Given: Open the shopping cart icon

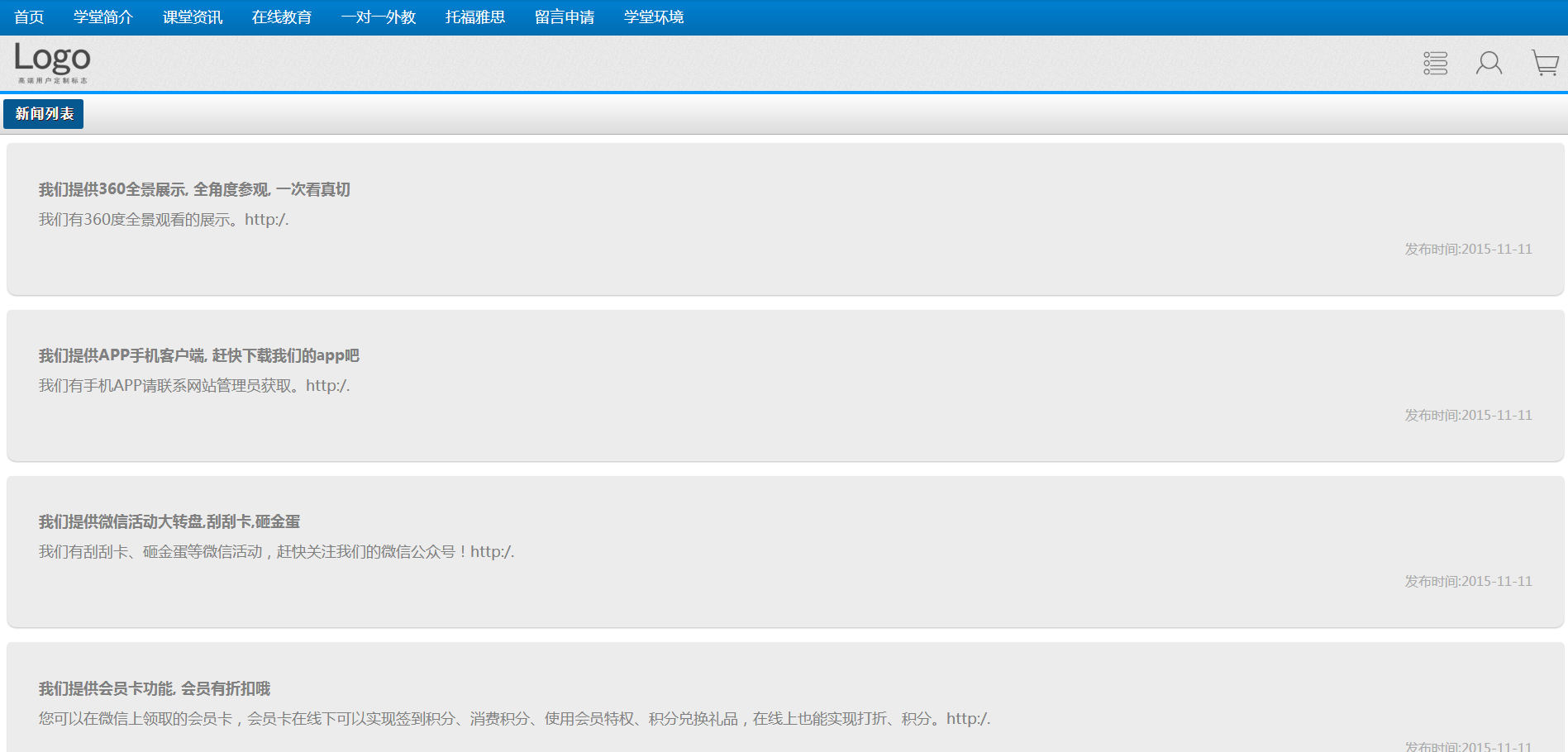Looking at the screenshot, I should 1544,63.
